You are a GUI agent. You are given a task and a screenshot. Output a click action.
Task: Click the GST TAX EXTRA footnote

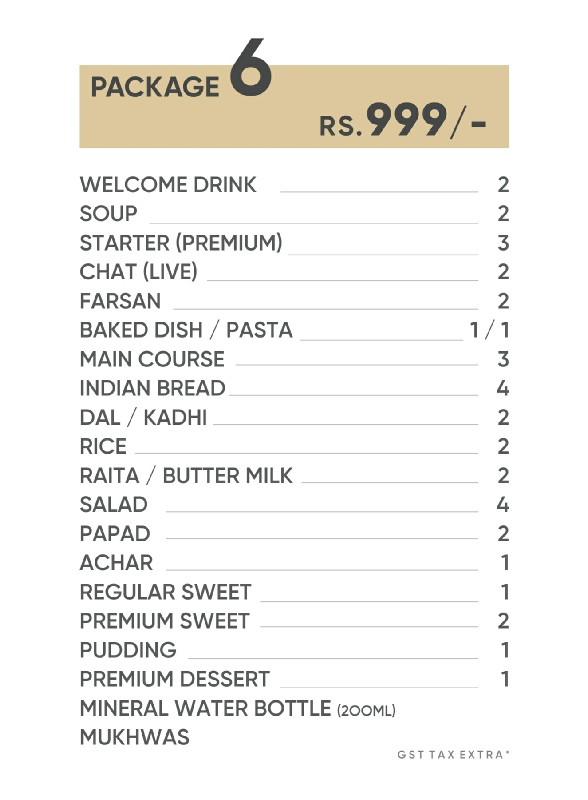click(x=453, y=755)
